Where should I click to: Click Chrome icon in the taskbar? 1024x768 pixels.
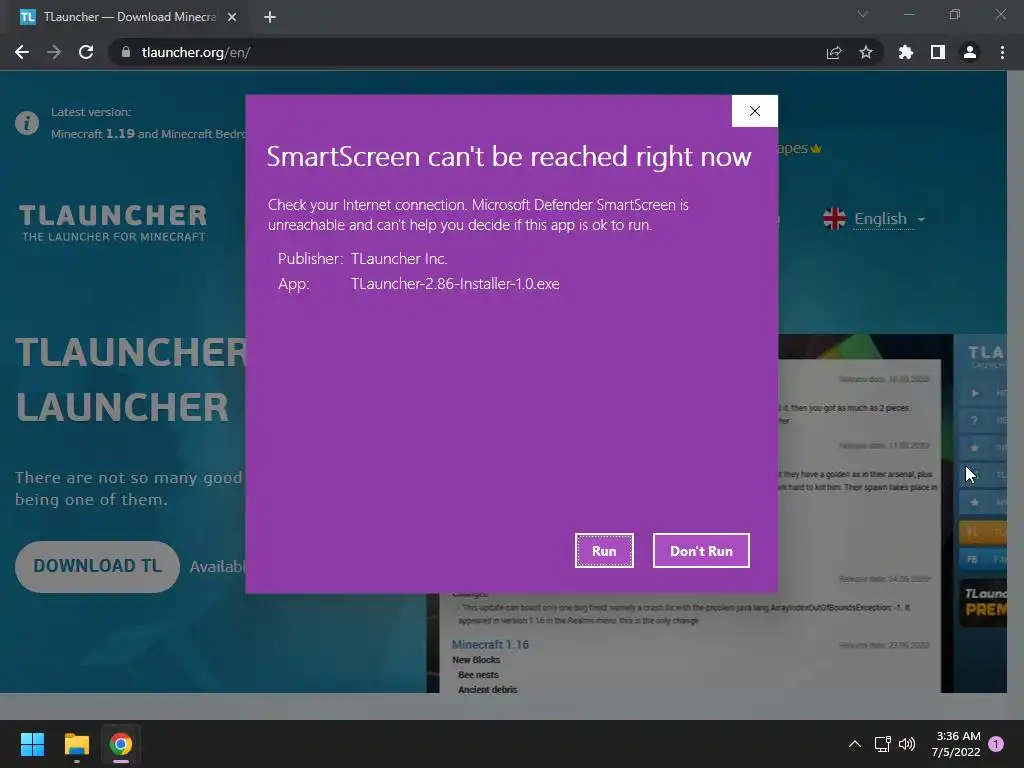coord(121,744)
